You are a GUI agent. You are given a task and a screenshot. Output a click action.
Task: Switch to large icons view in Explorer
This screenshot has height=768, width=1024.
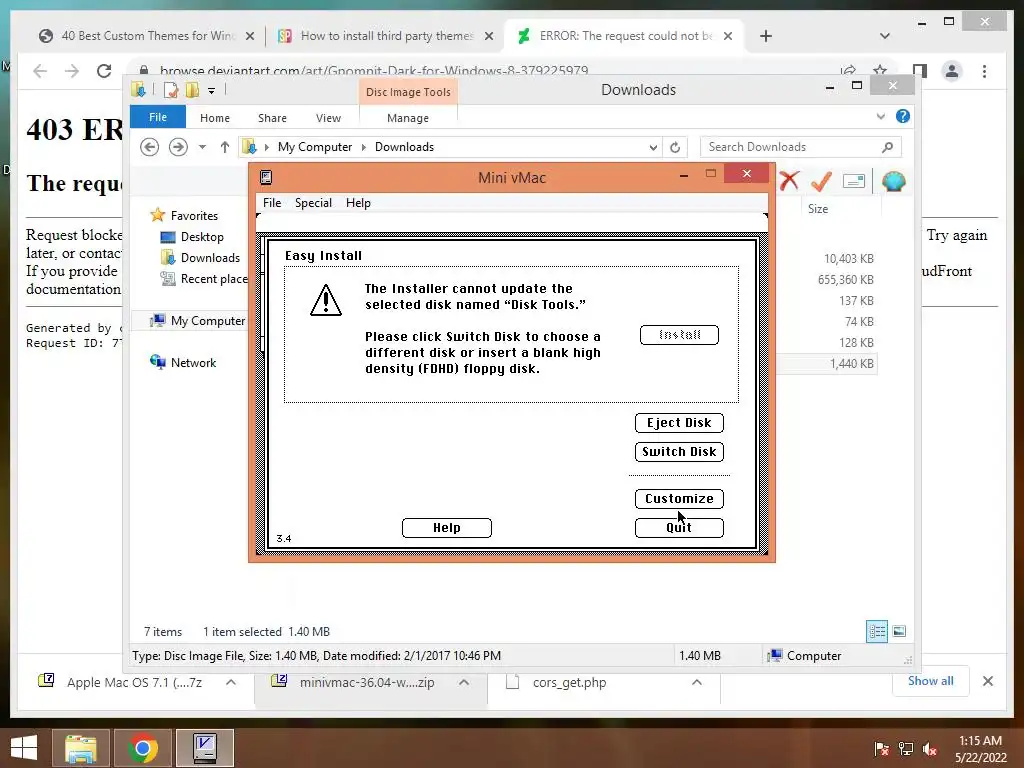click(899, 631)
